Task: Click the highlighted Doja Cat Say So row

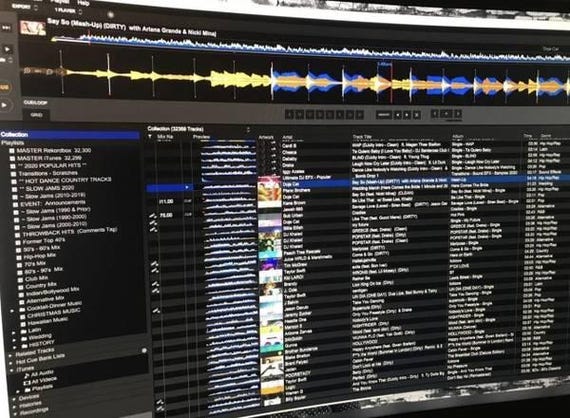Action: click(358, 182)
